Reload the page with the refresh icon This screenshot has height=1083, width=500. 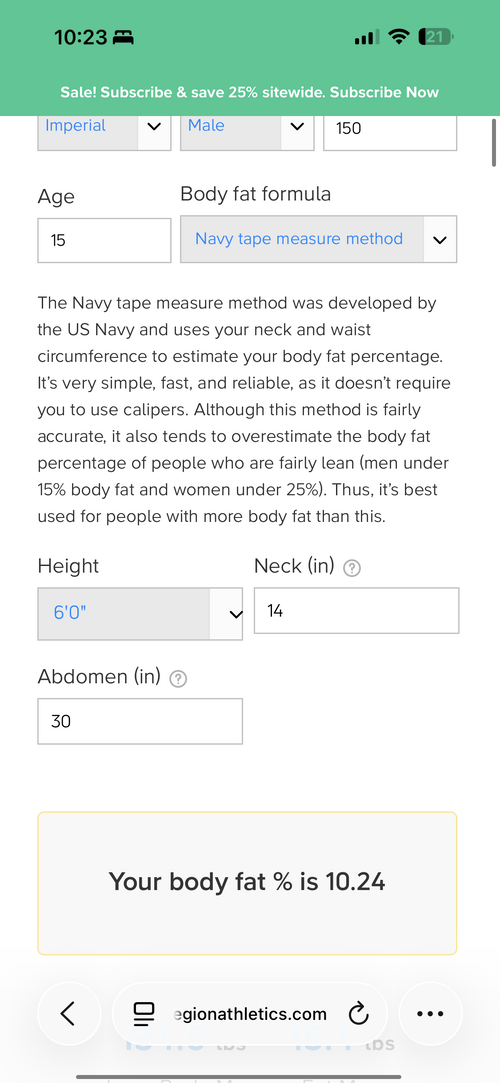click(358, 1014)
